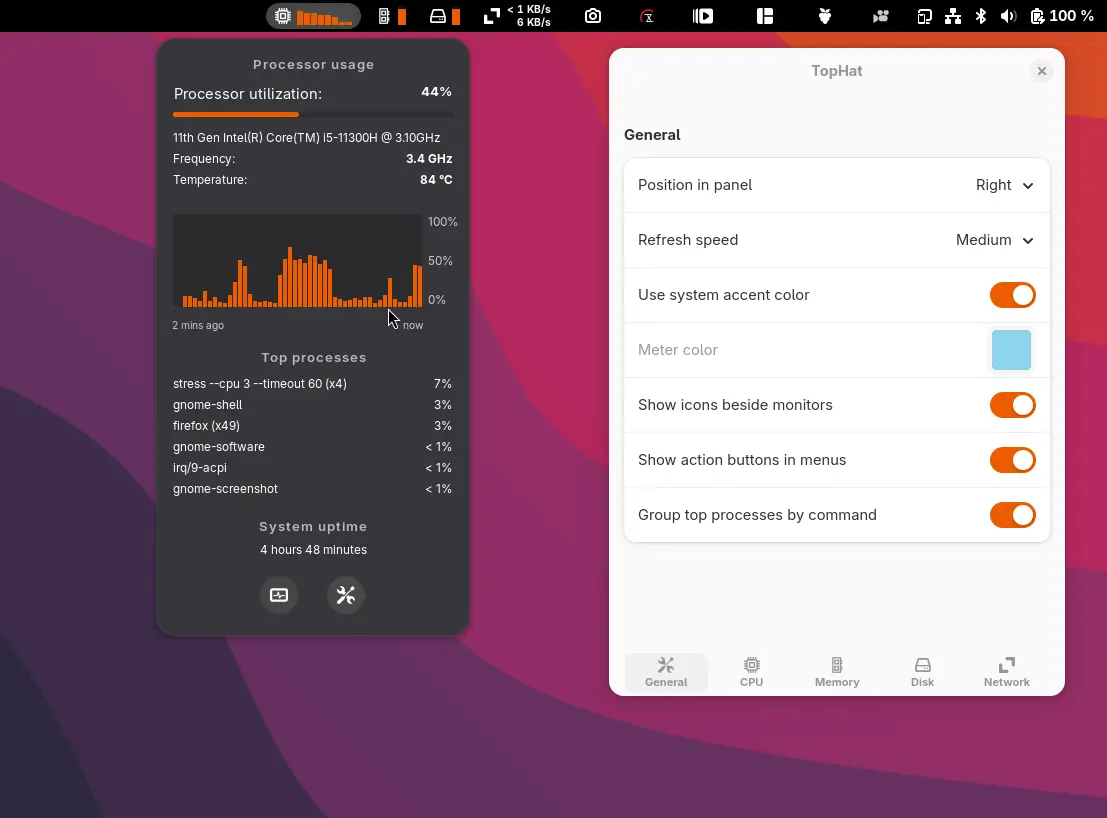Click the light blue Meter color swatch
The image size is (1107, 818).
tap(1011, 351)
